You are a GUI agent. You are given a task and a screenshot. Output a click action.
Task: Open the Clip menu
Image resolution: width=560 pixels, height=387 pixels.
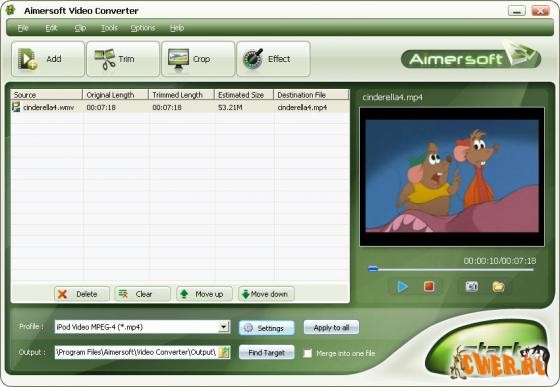click(80, 28)
